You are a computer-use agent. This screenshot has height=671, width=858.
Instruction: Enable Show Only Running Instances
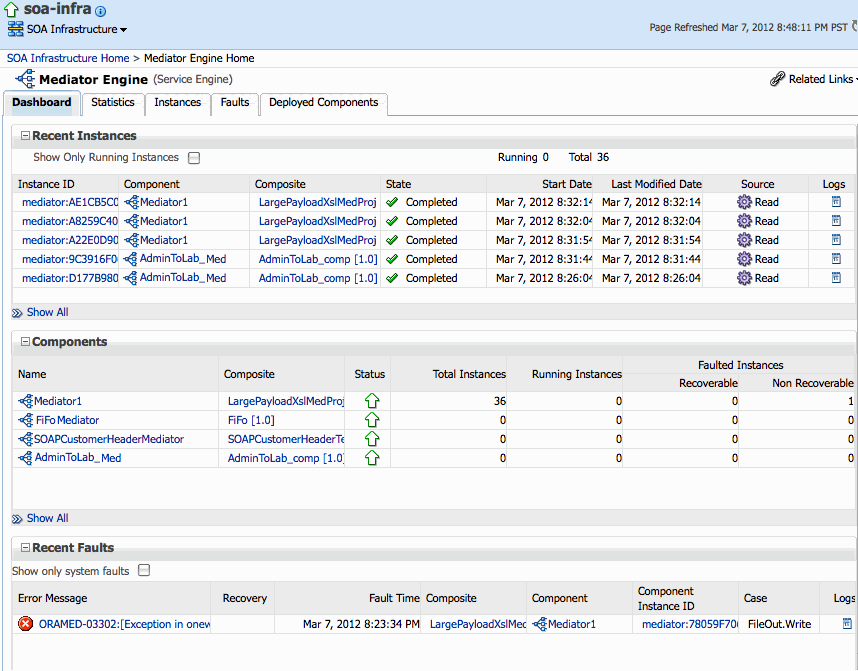click(194, 157)
